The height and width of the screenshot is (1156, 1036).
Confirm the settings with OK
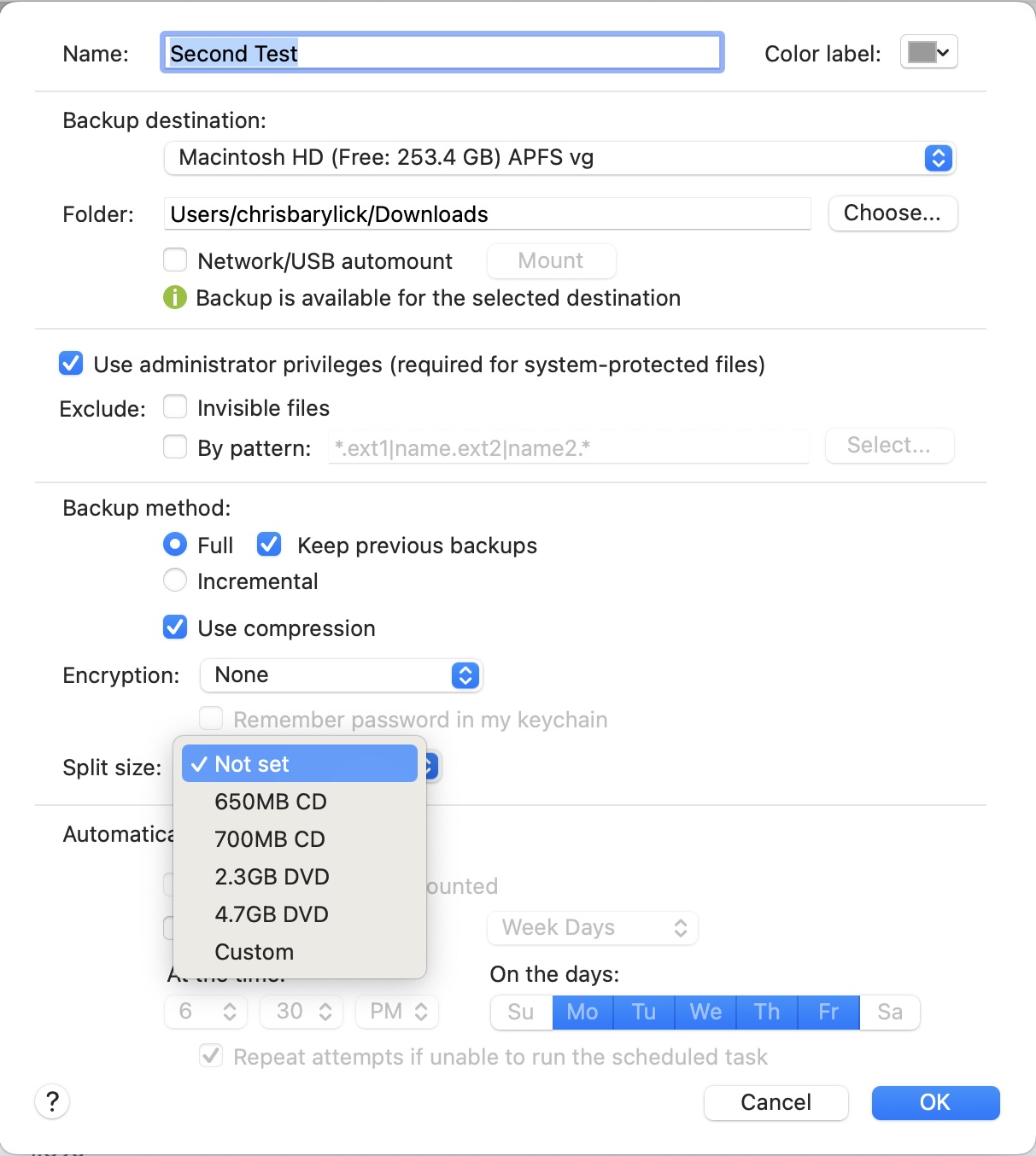tap(934, 1102)
